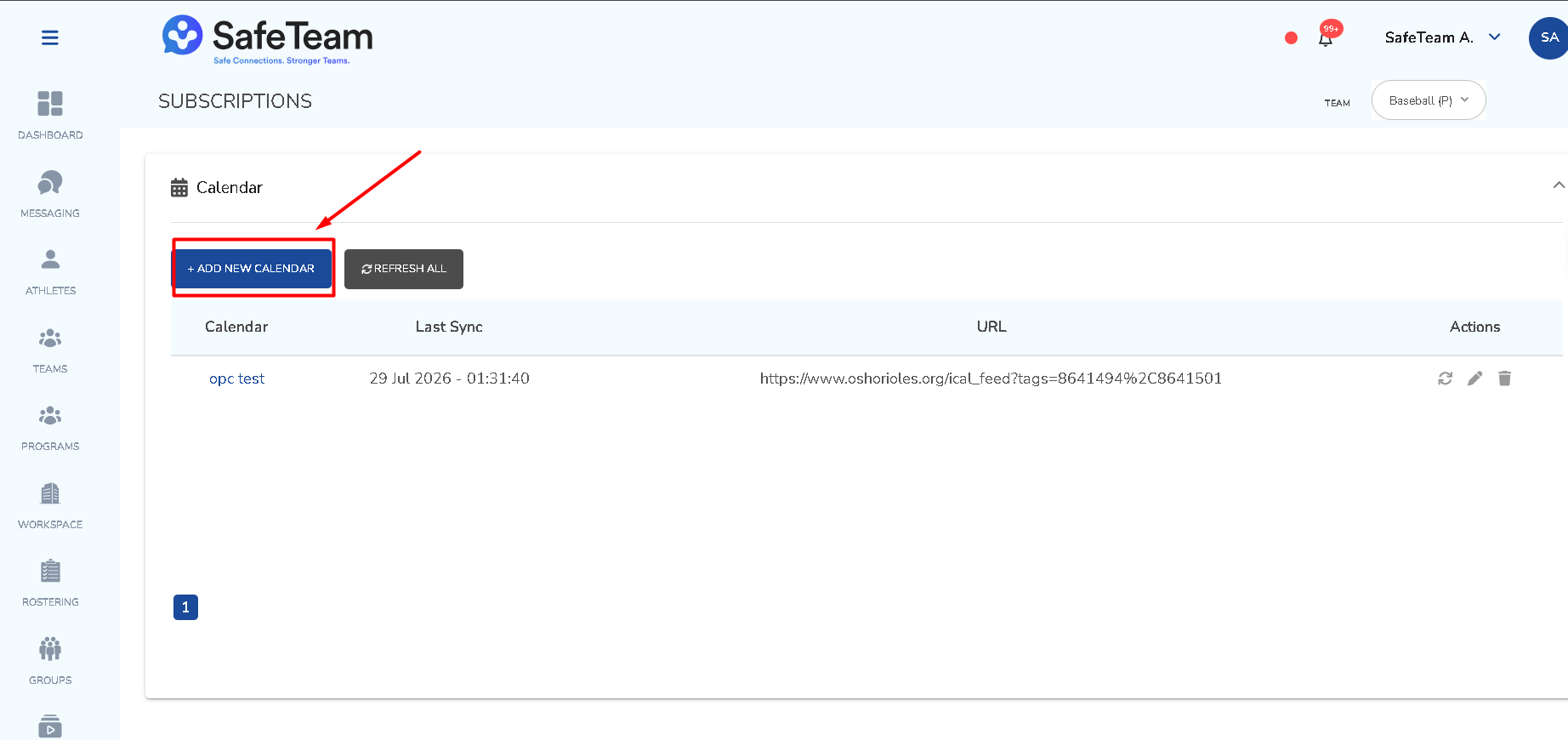This screenshot has width=1568, height=740.
Task: Open the Baseball (P) team selector
Action: 1429,100
